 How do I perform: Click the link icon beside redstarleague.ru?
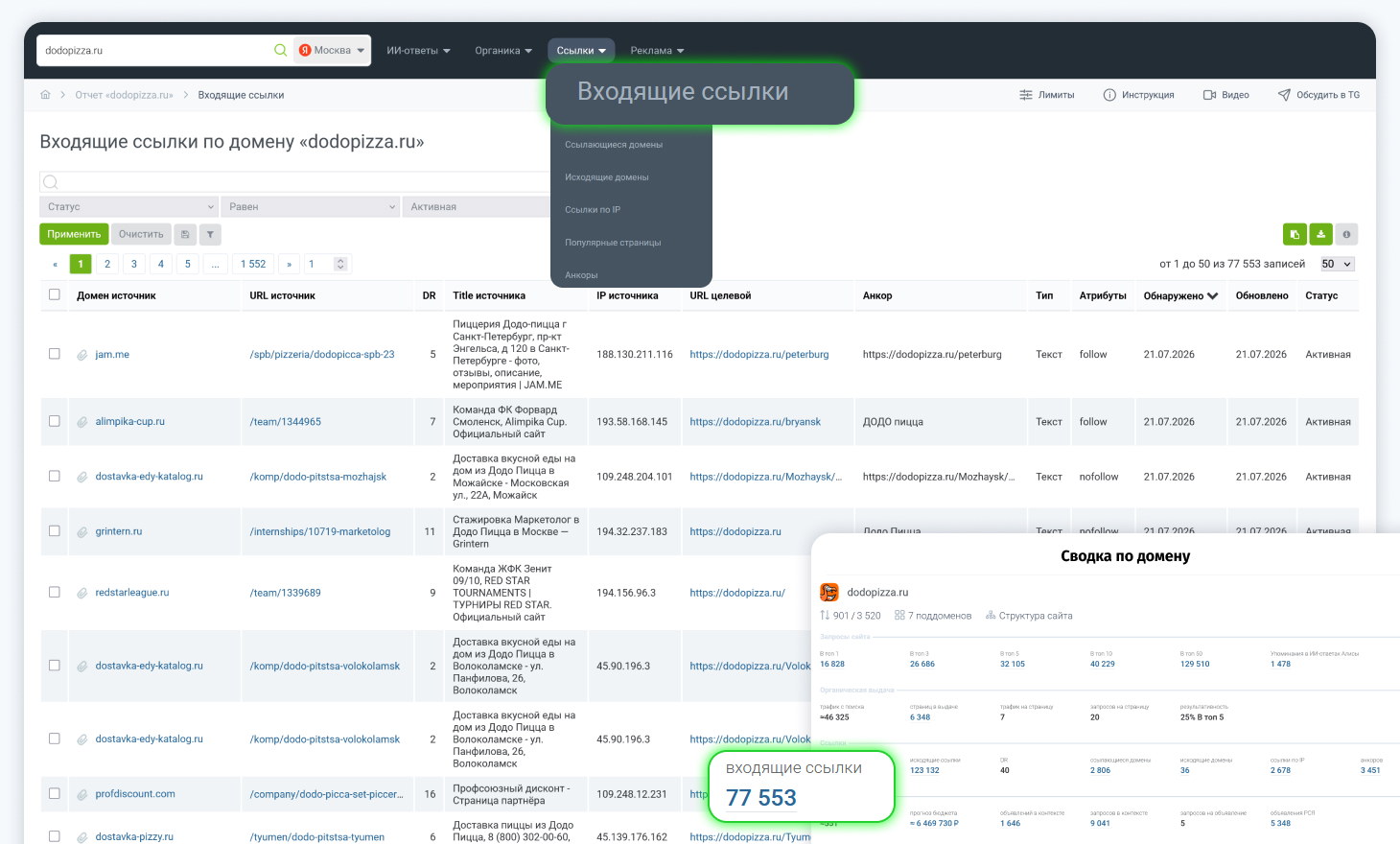(x=82, y=593)
